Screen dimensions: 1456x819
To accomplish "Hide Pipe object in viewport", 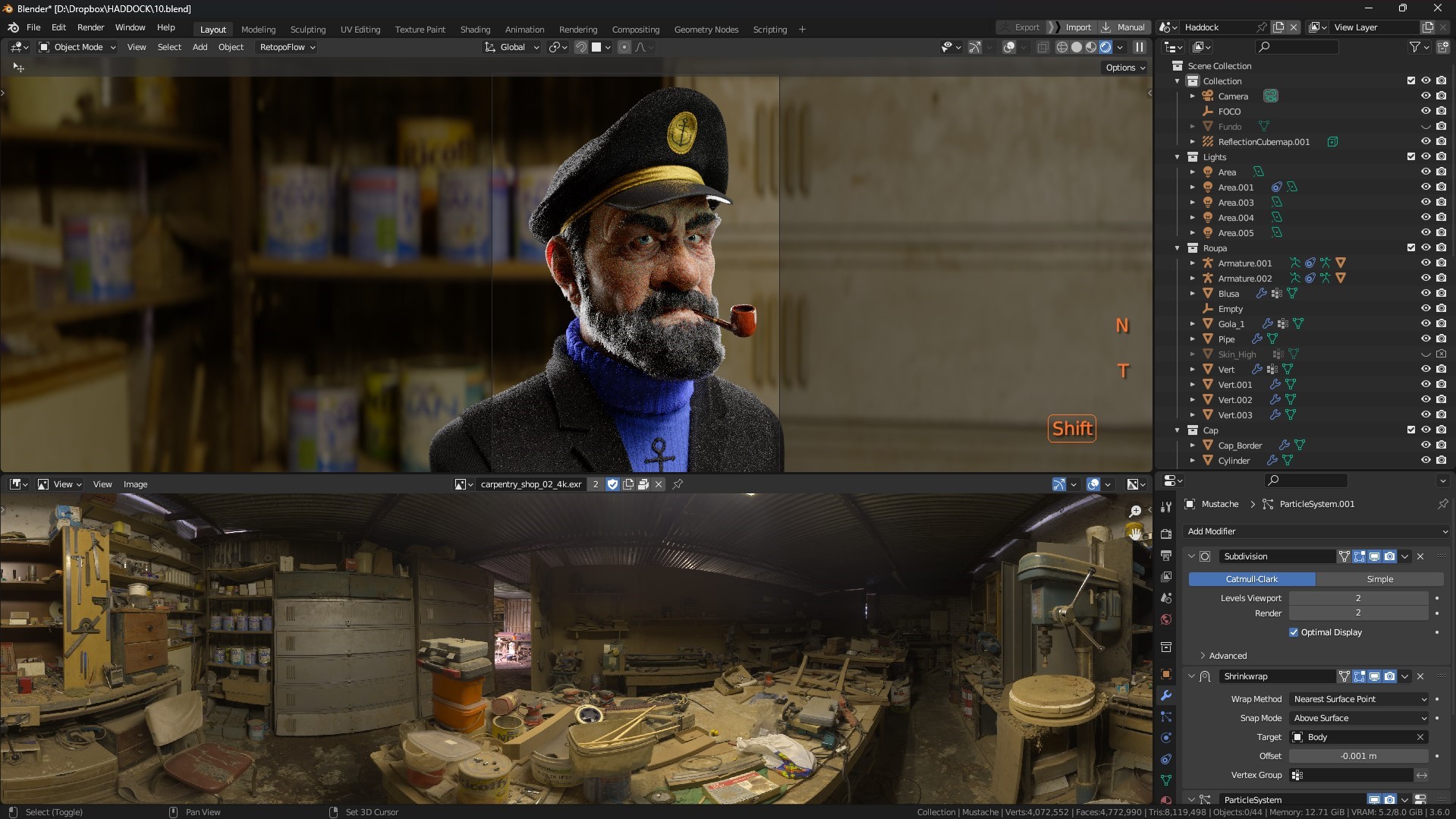I will click(1426, 339).
